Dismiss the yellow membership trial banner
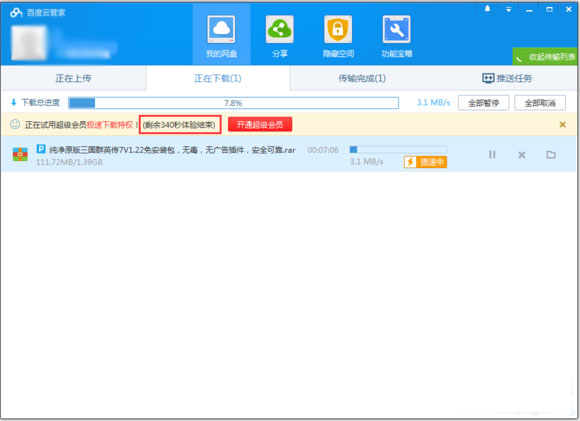 pyautogui.click(x=562, y=125)
